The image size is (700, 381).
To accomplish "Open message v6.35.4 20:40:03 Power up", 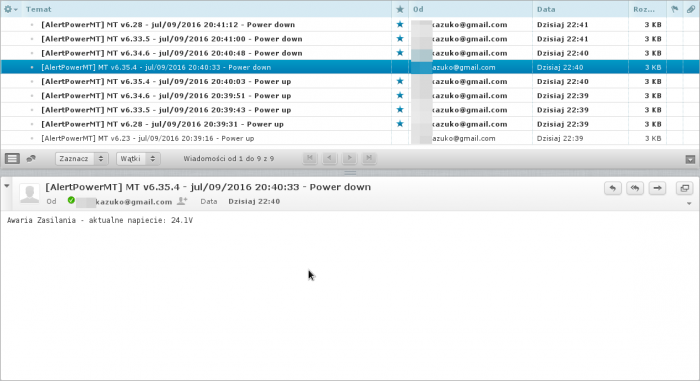I will click(166, 81).
